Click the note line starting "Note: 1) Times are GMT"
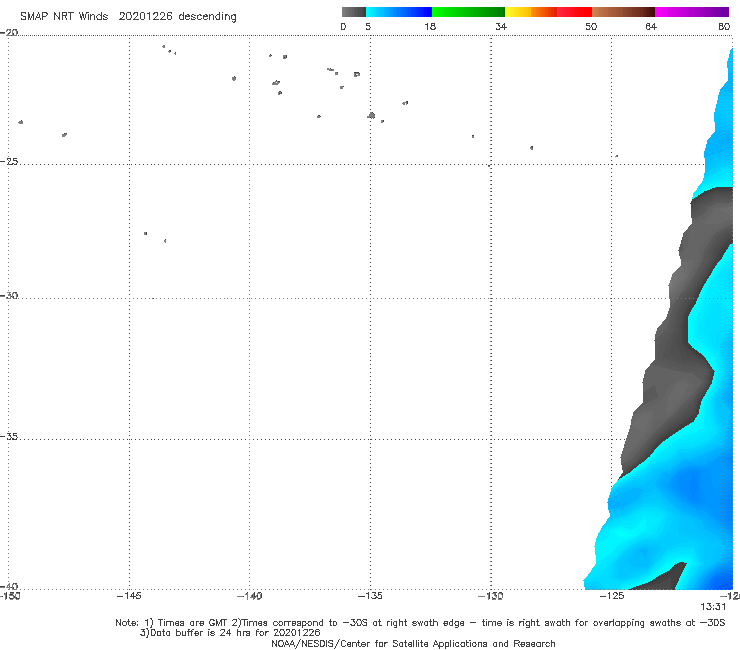The width and height of the screenshot is (740, 650). click(420, 623)
